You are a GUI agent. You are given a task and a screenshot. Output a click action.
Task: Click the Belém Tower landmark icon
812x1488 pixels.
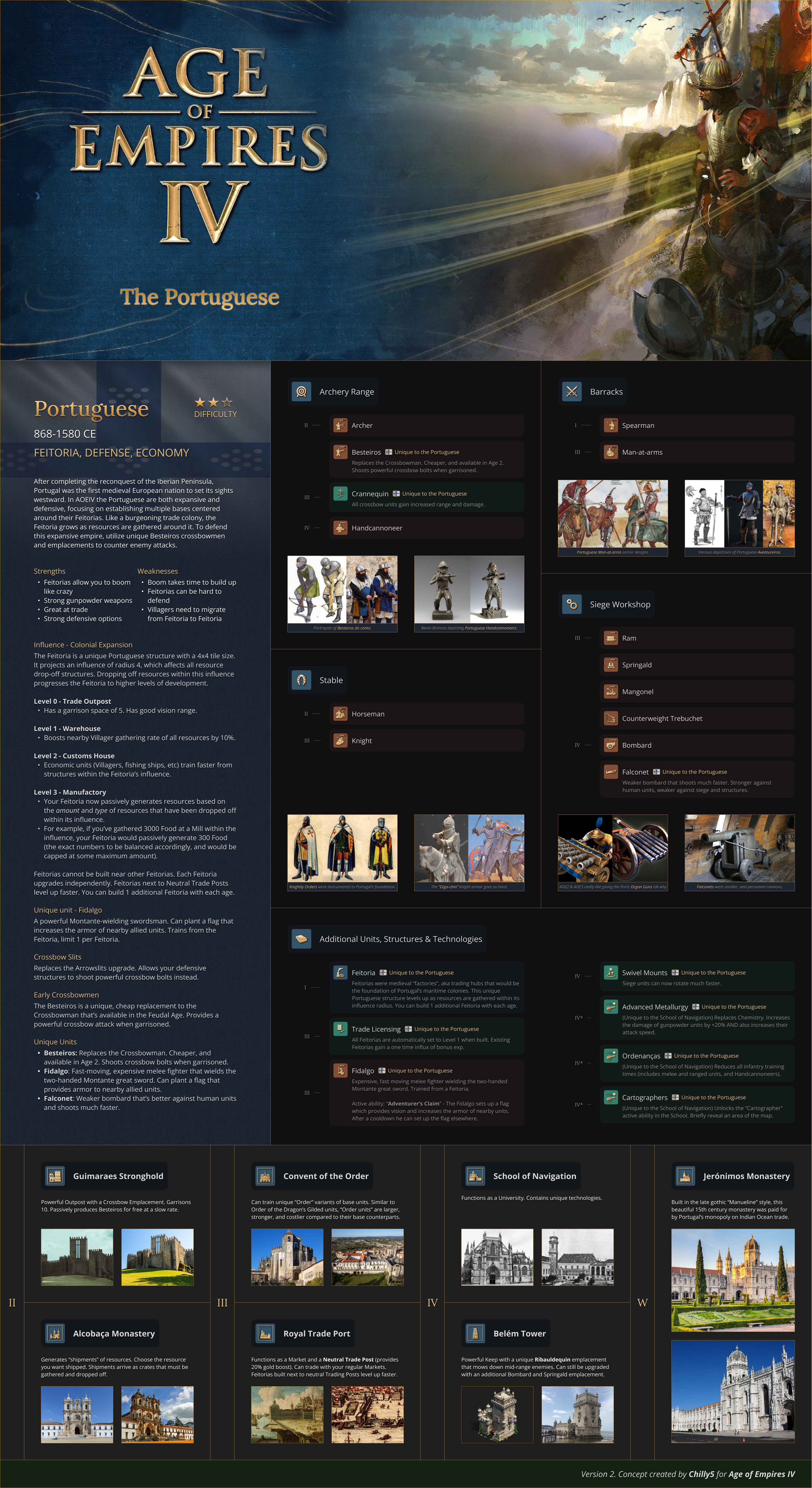pos(475,1333)
